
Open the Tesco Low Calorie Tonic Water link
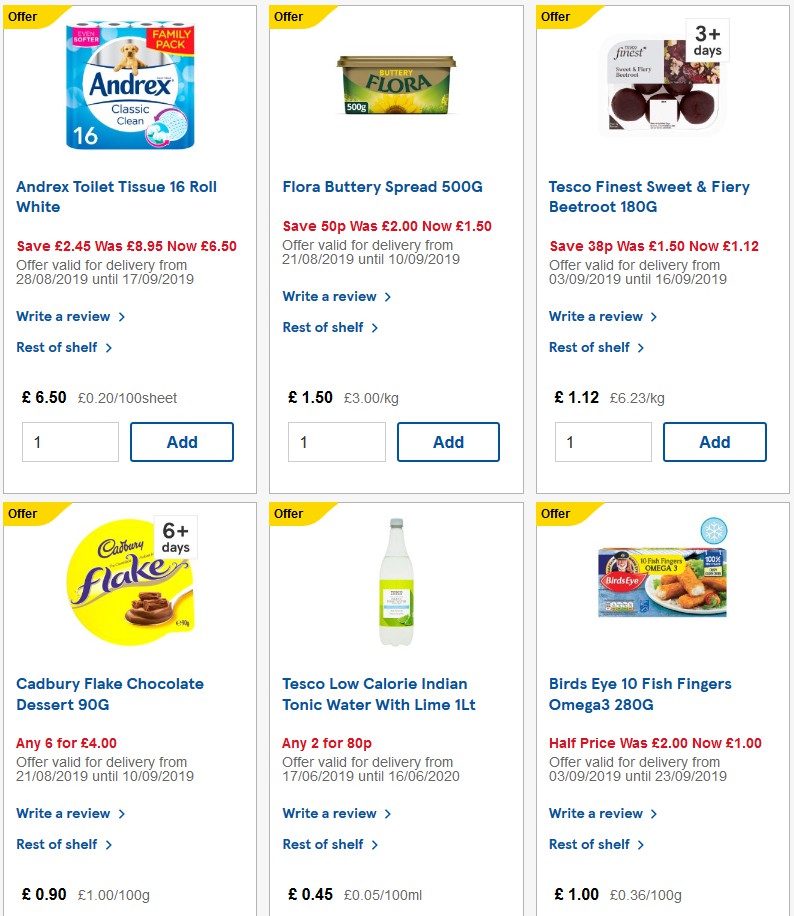point(373,693)
